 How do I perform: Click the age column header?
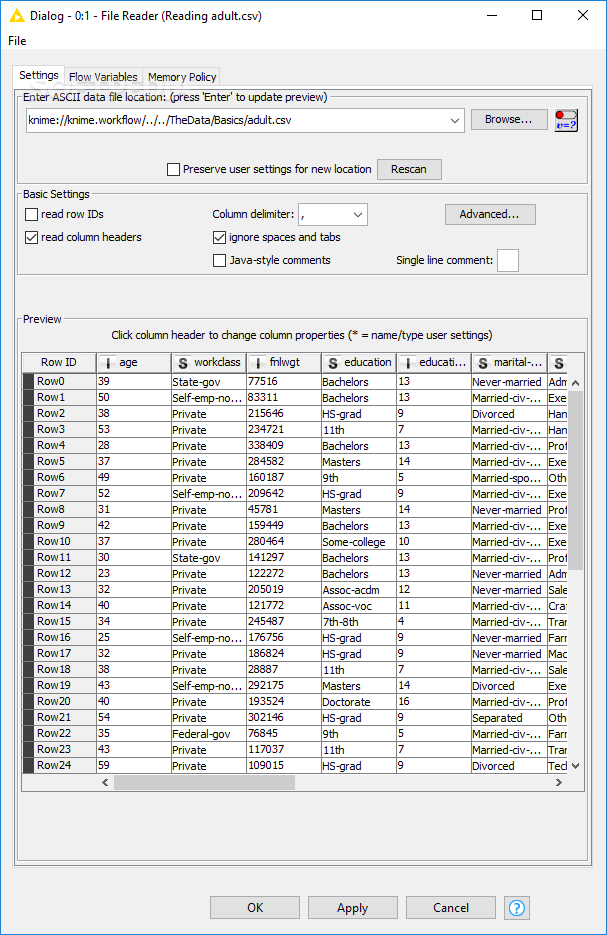(134, 363)
